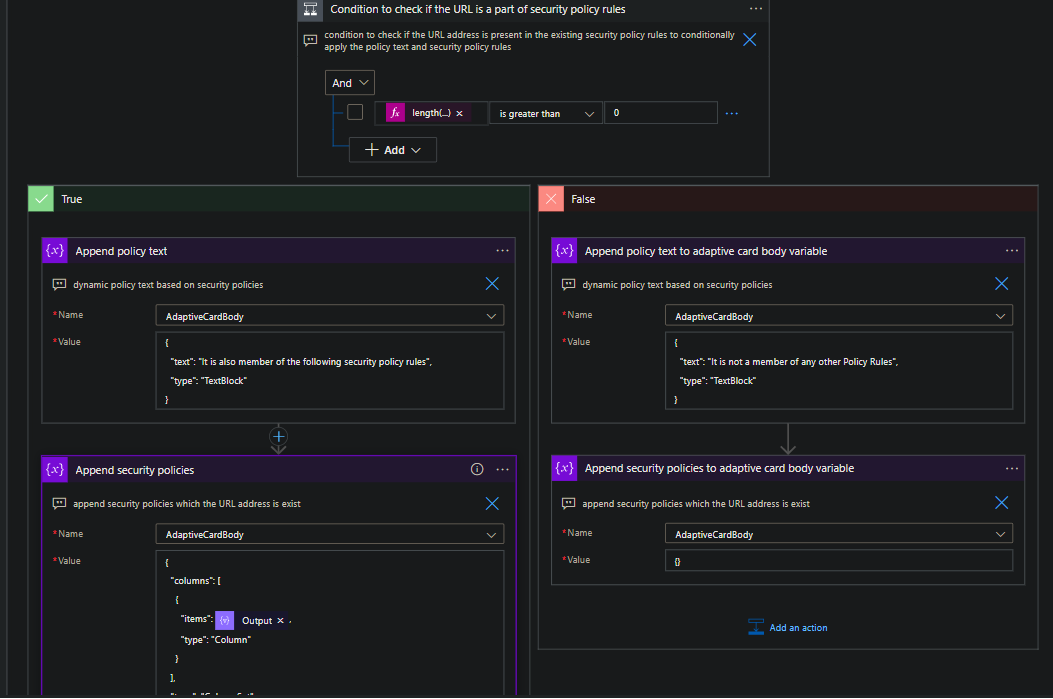This screenshot has height=699, width=1053.
Task: Close comment on 'Append policy text' action
Action: pyautogui.click(x=492, y=284)
